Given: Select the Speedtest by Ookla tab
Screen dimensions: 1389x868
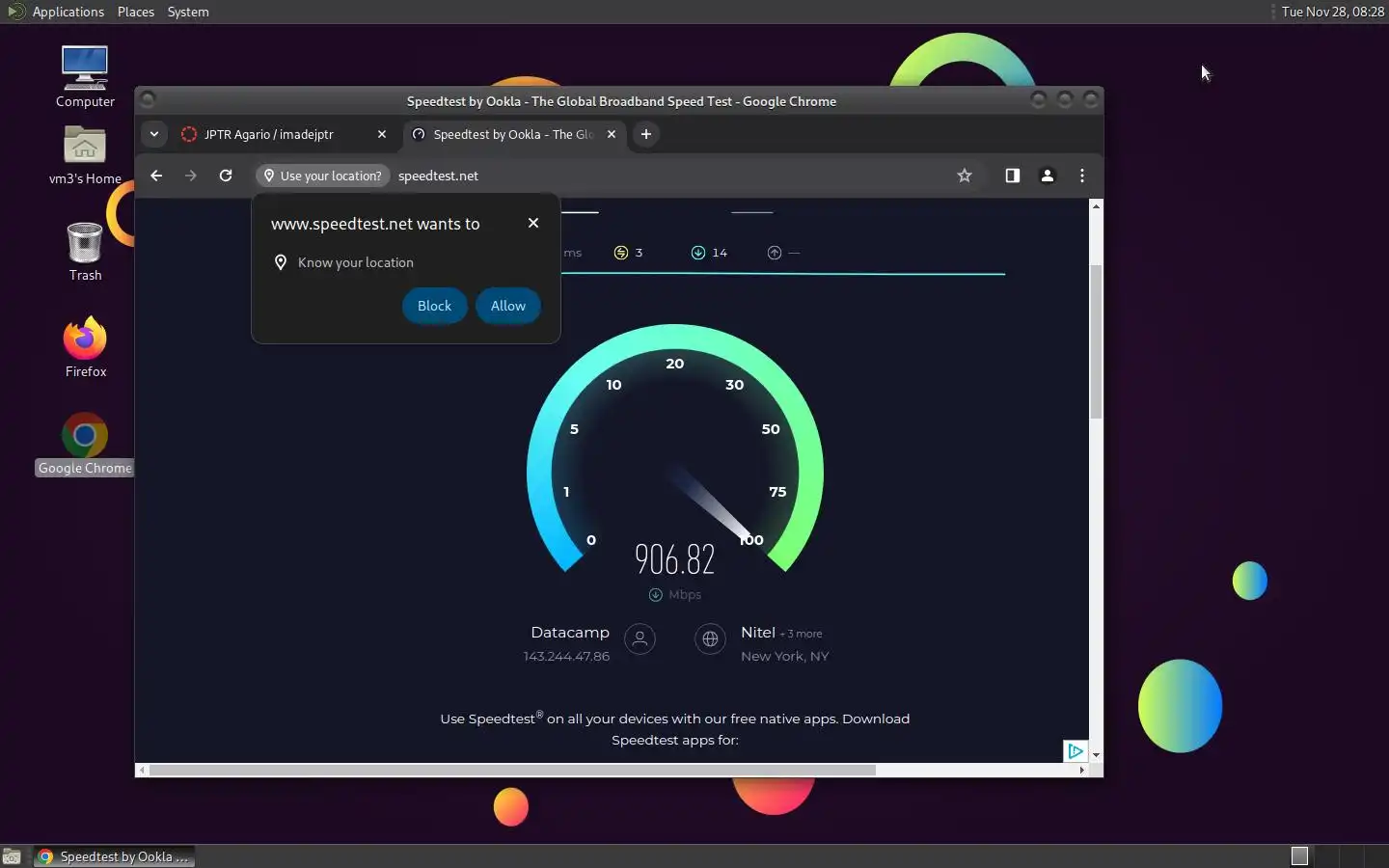Looking at the screenshot, I should [513, 134].
